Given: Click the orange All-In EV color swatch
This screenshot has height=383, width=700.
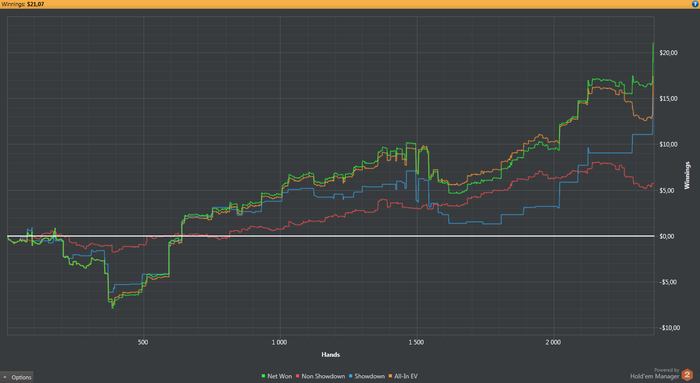Looking at the screenshot, I should pyautogui.click(x=391, y=376).
